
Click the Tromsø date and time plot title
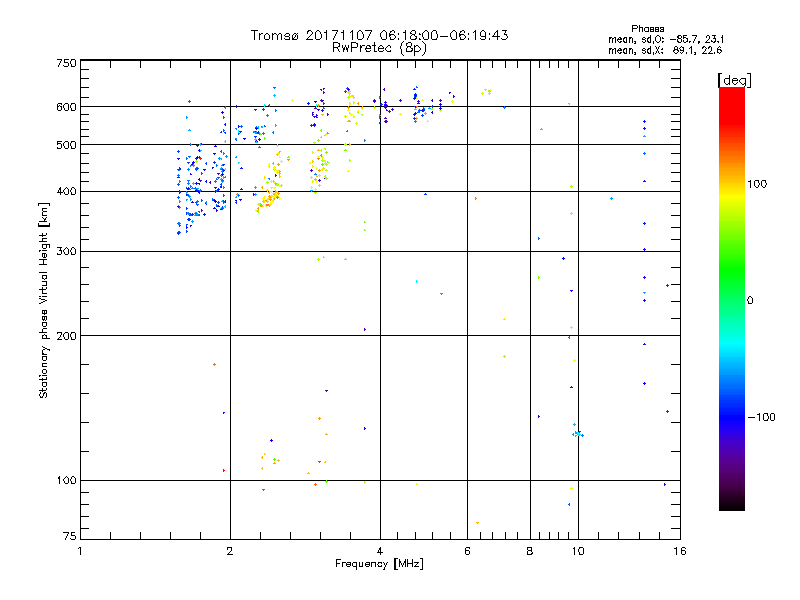(379, 35)
